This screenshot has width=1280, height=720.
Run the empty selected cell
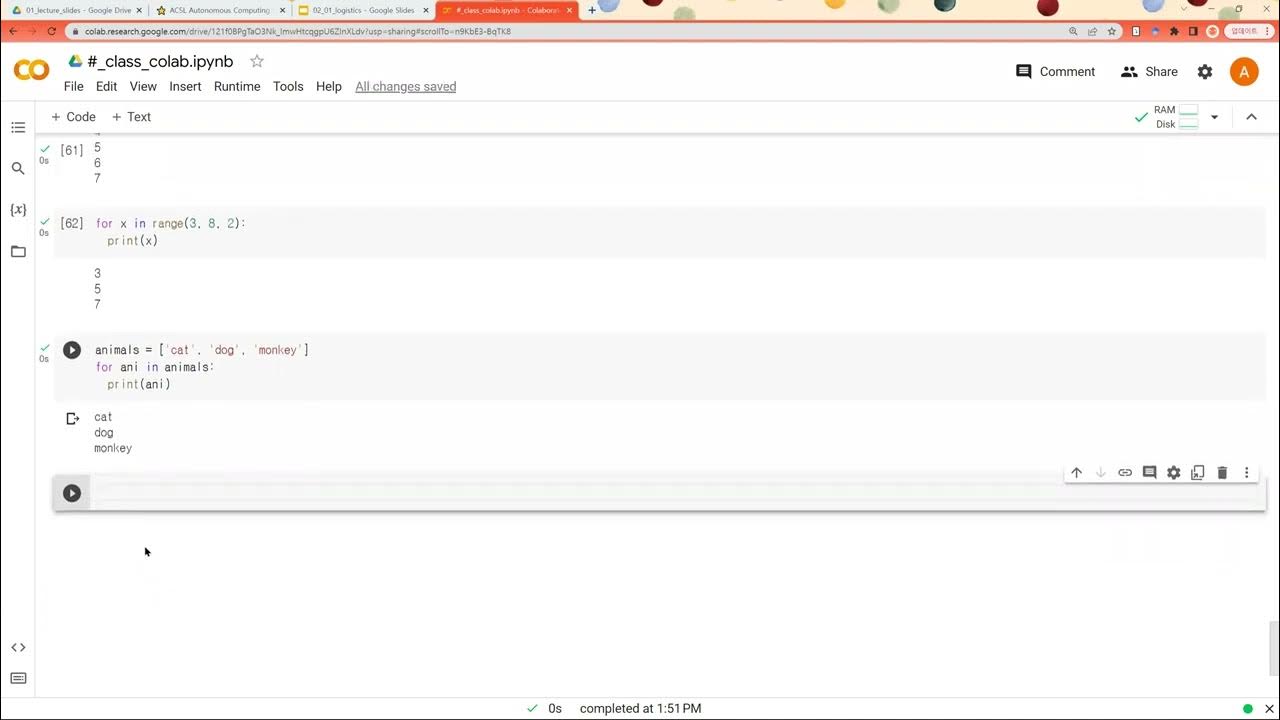72,493
